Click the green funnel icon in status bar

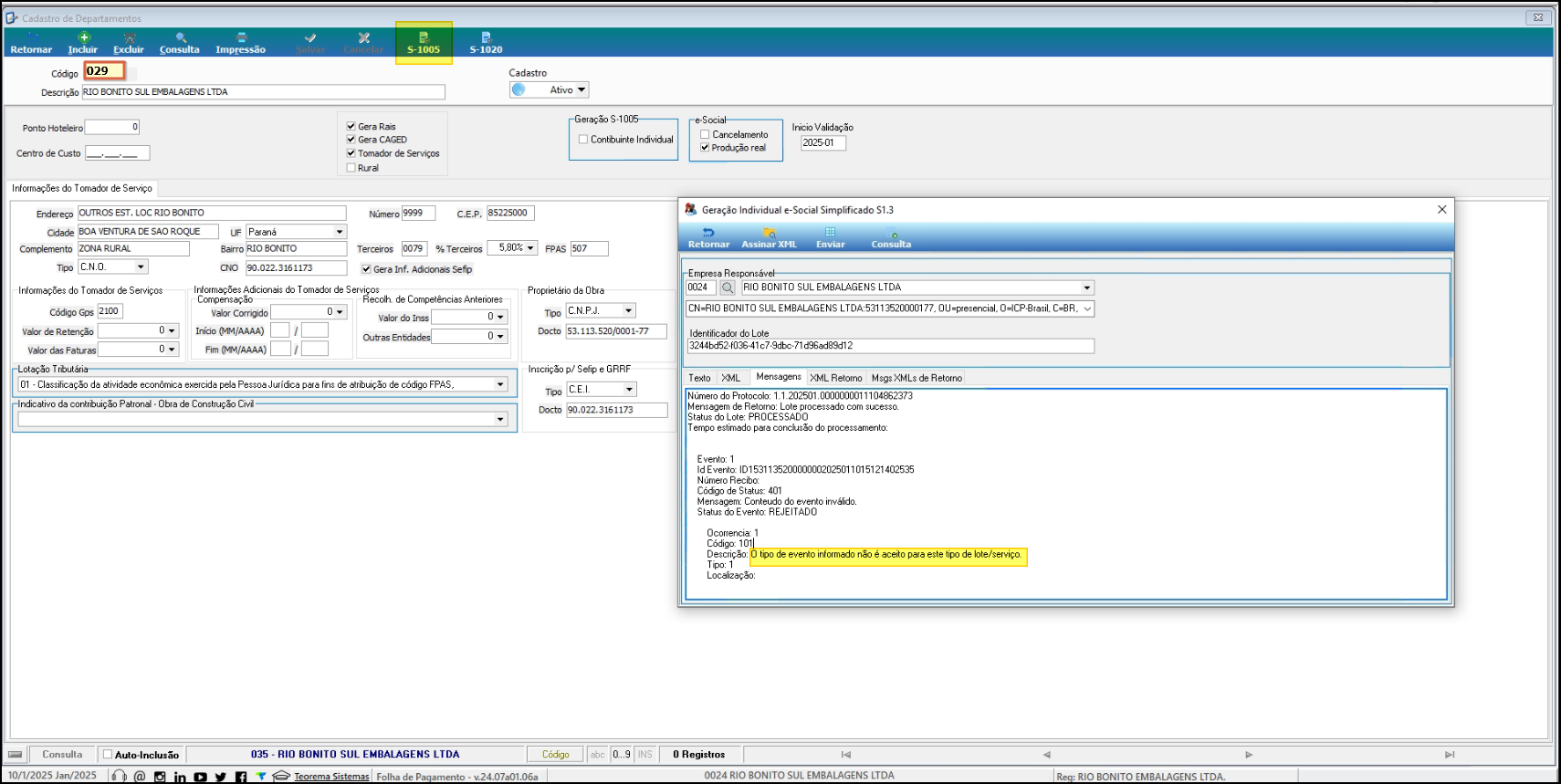pos(261,777)
